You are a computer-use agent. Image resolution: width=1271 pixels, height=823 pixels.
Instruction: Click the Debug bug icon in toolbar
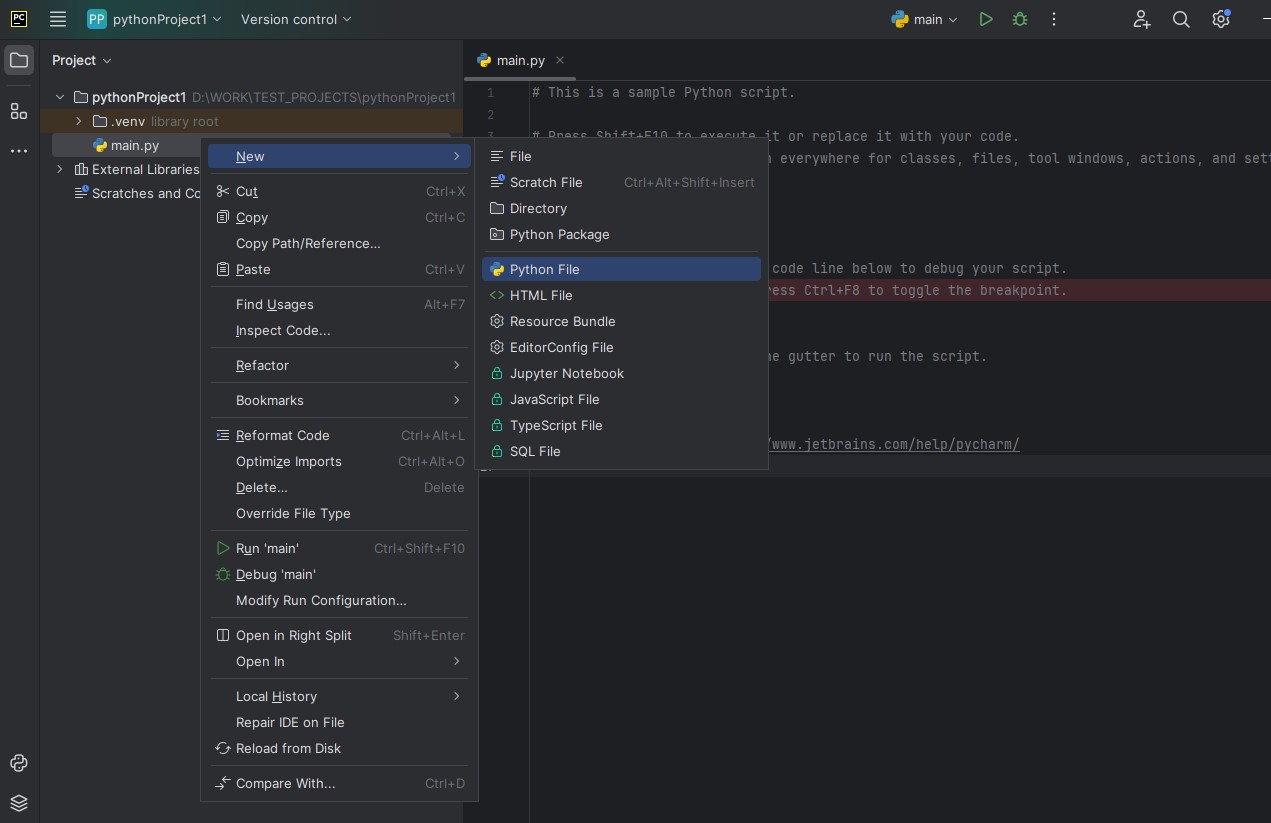pos(1020,19)
